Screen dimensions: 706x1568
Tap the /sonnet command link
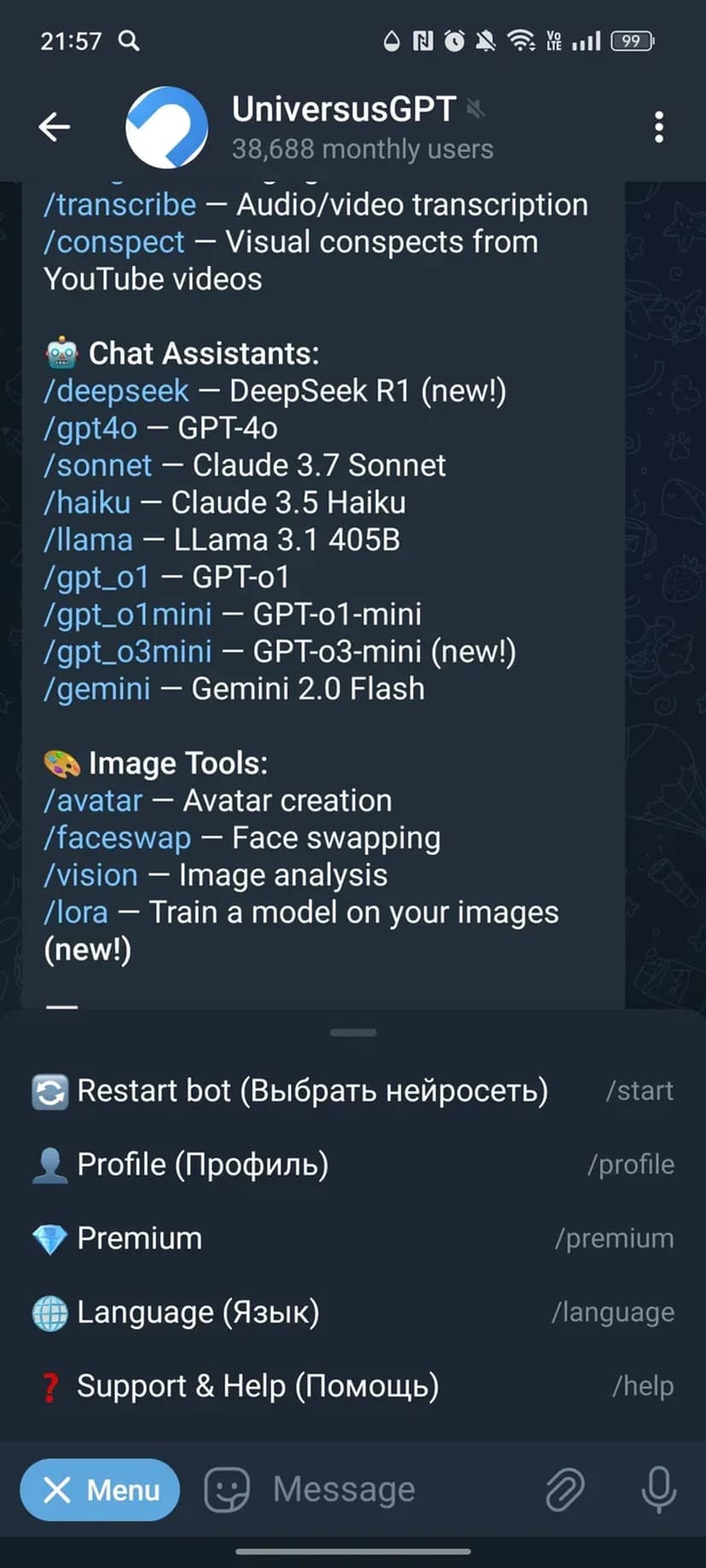(98, 465)
